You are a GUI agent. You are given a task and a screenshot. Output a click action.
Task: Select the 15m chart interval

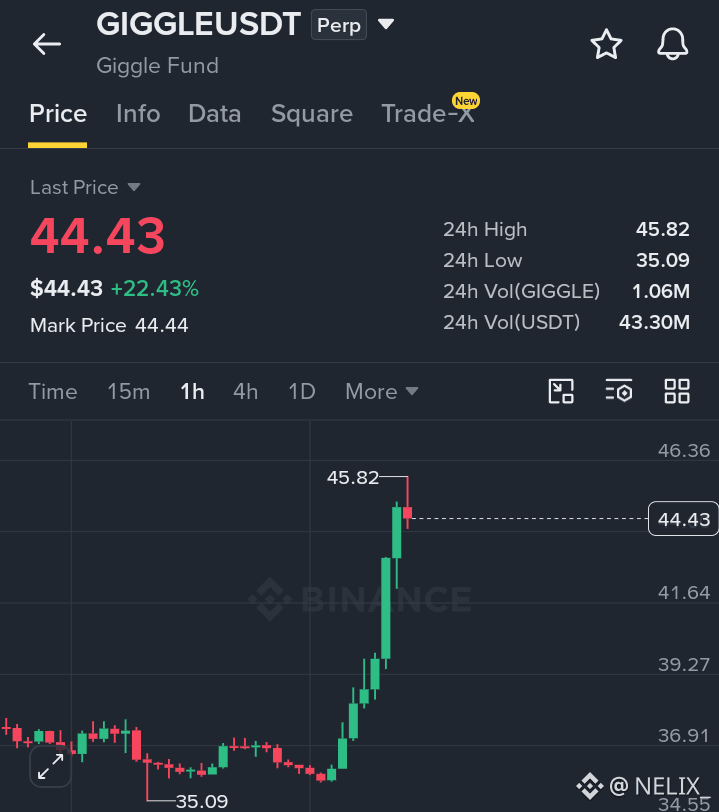click(128, 392)
